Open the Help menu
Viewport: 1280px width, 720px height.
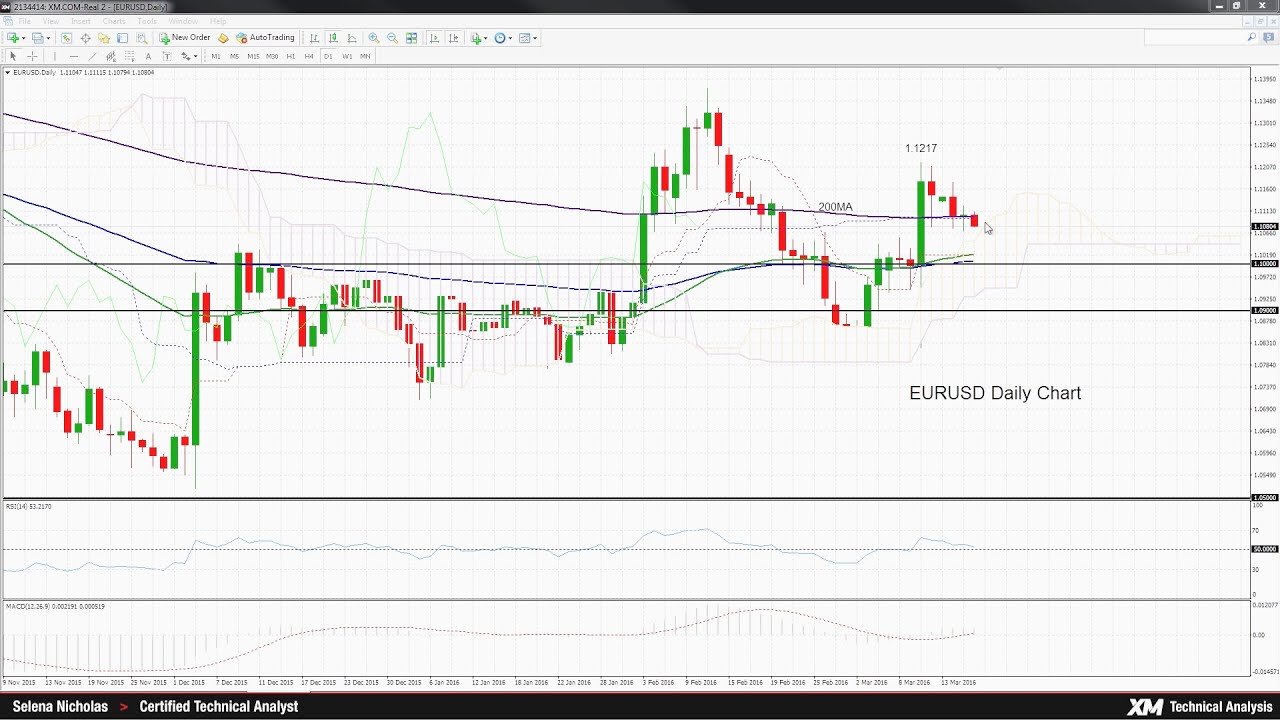218,21
